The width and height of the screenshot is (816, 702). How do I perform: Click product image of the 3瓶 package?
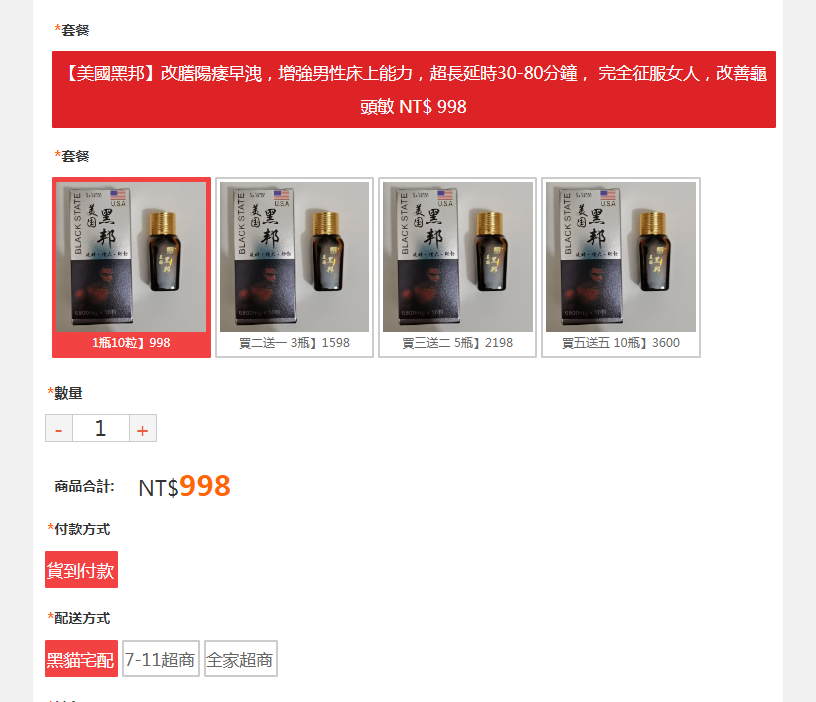(x=295, y=257)
